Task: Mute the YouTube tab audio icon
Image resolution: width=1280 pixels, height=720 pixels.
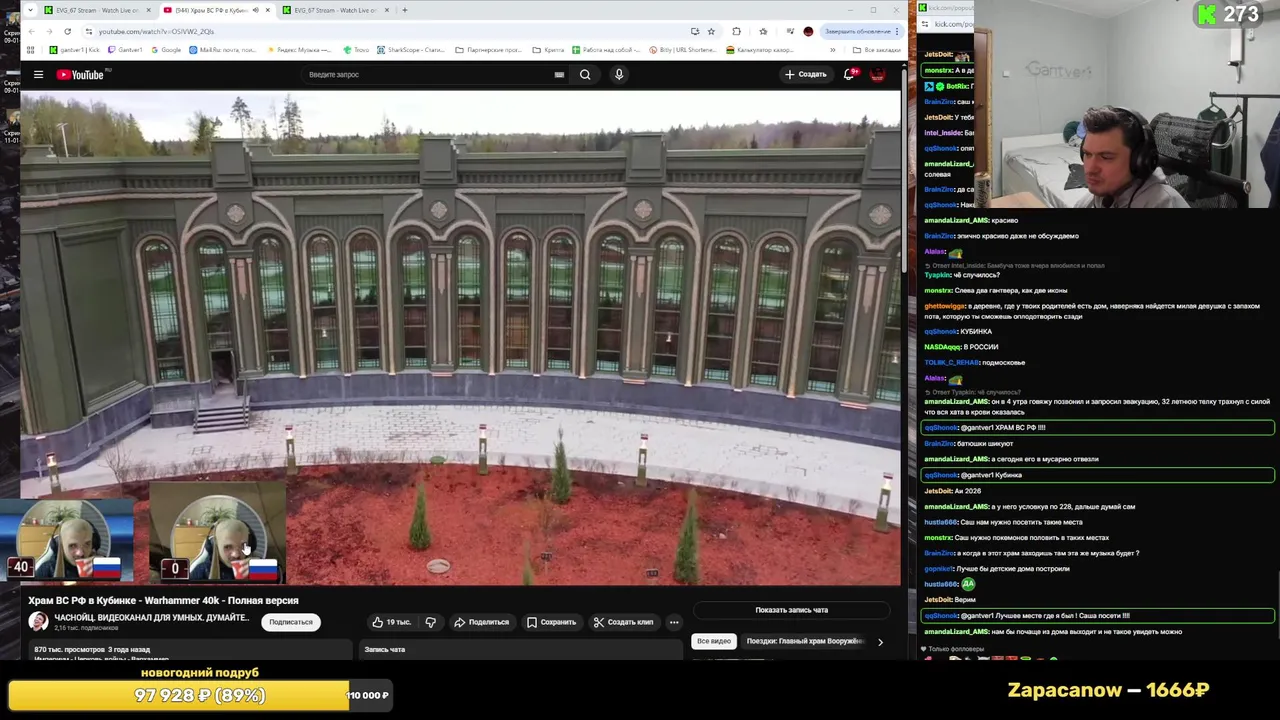Action: tap(255, 10)
